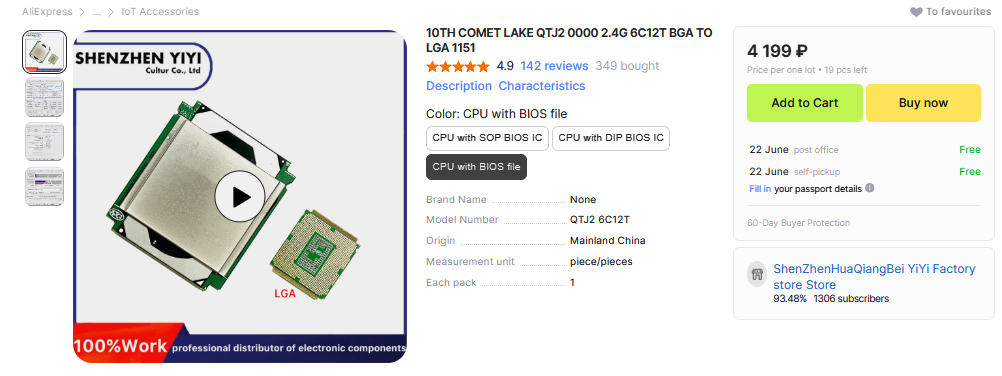The height and width of the screenshot is (376, 1002).
Task: Open the IoT Accessories breadcrumb
Action: click(160, 12)
